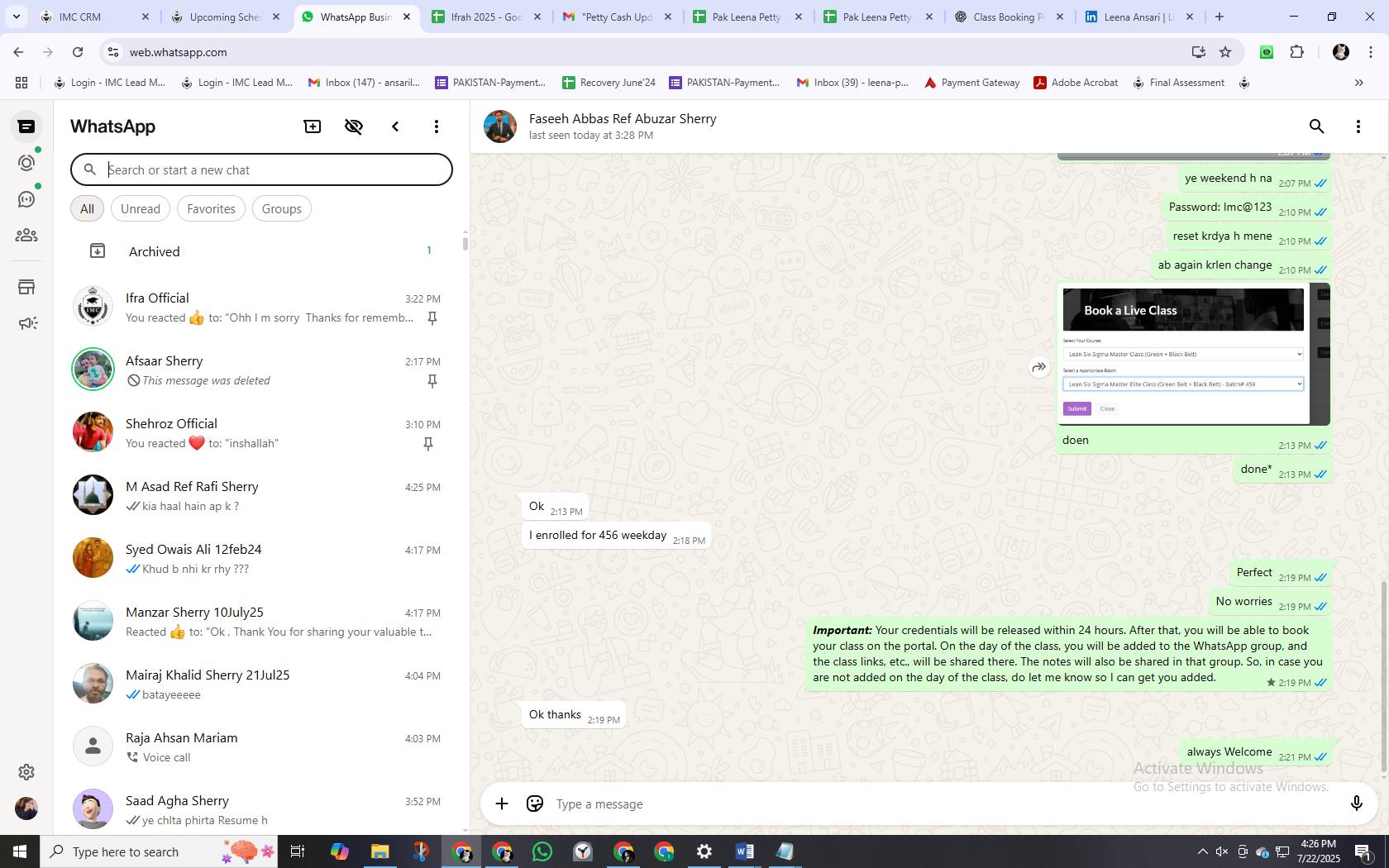1389x868 pixels.
Task: Click pin icon on Afsaar Sherry chat
Action: [432, 381]
